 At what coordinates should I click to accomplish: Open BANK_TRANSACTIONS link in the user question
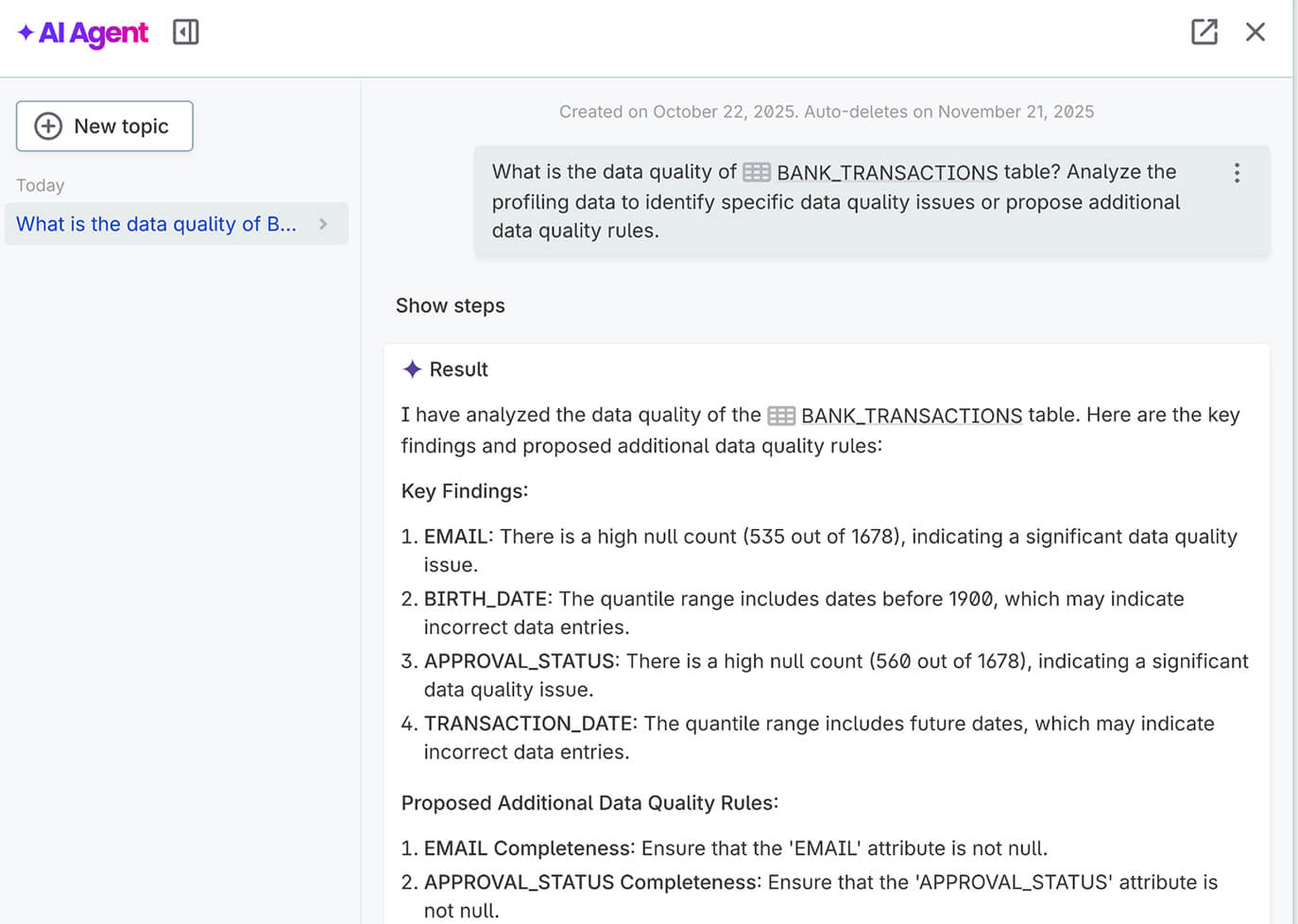(886, 172)
